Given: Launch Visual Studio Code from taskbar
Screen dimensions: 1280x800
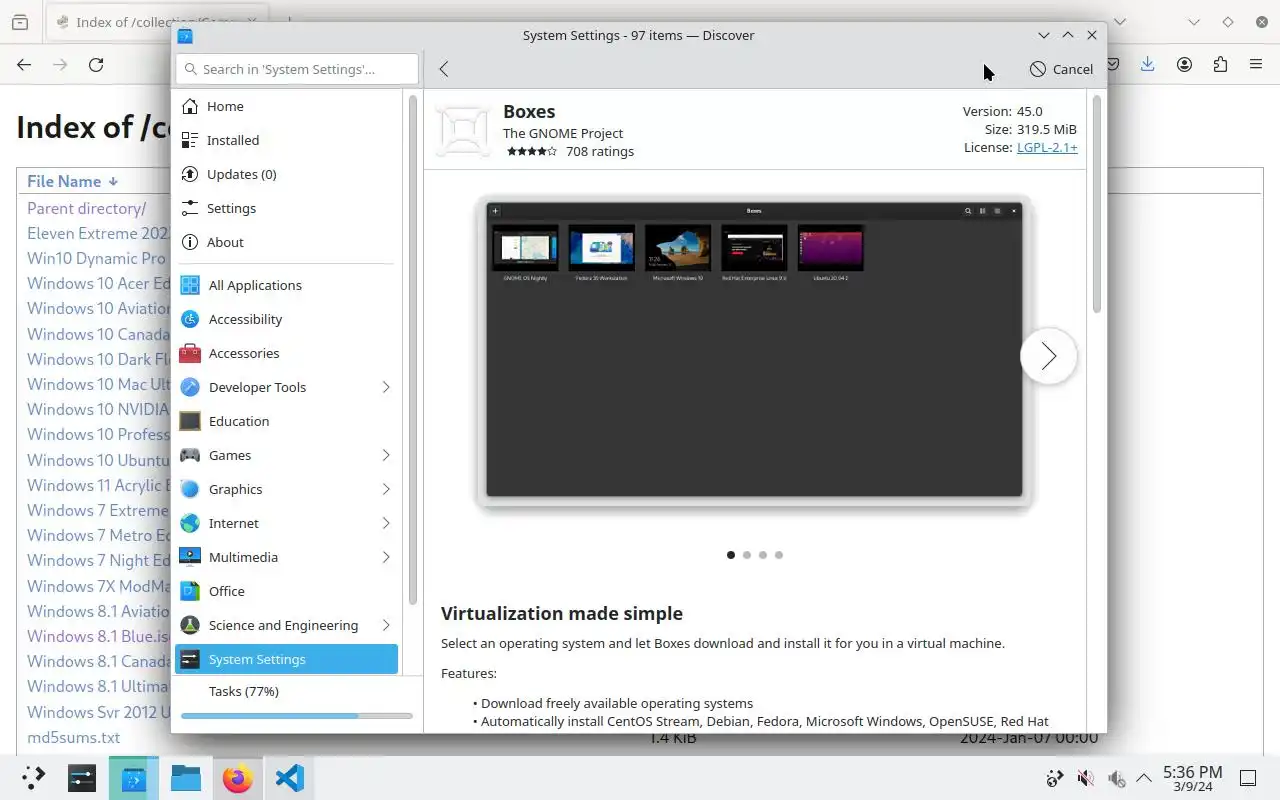Looking at the screenshot, I should pyautogui.click(x=289, y=778).
